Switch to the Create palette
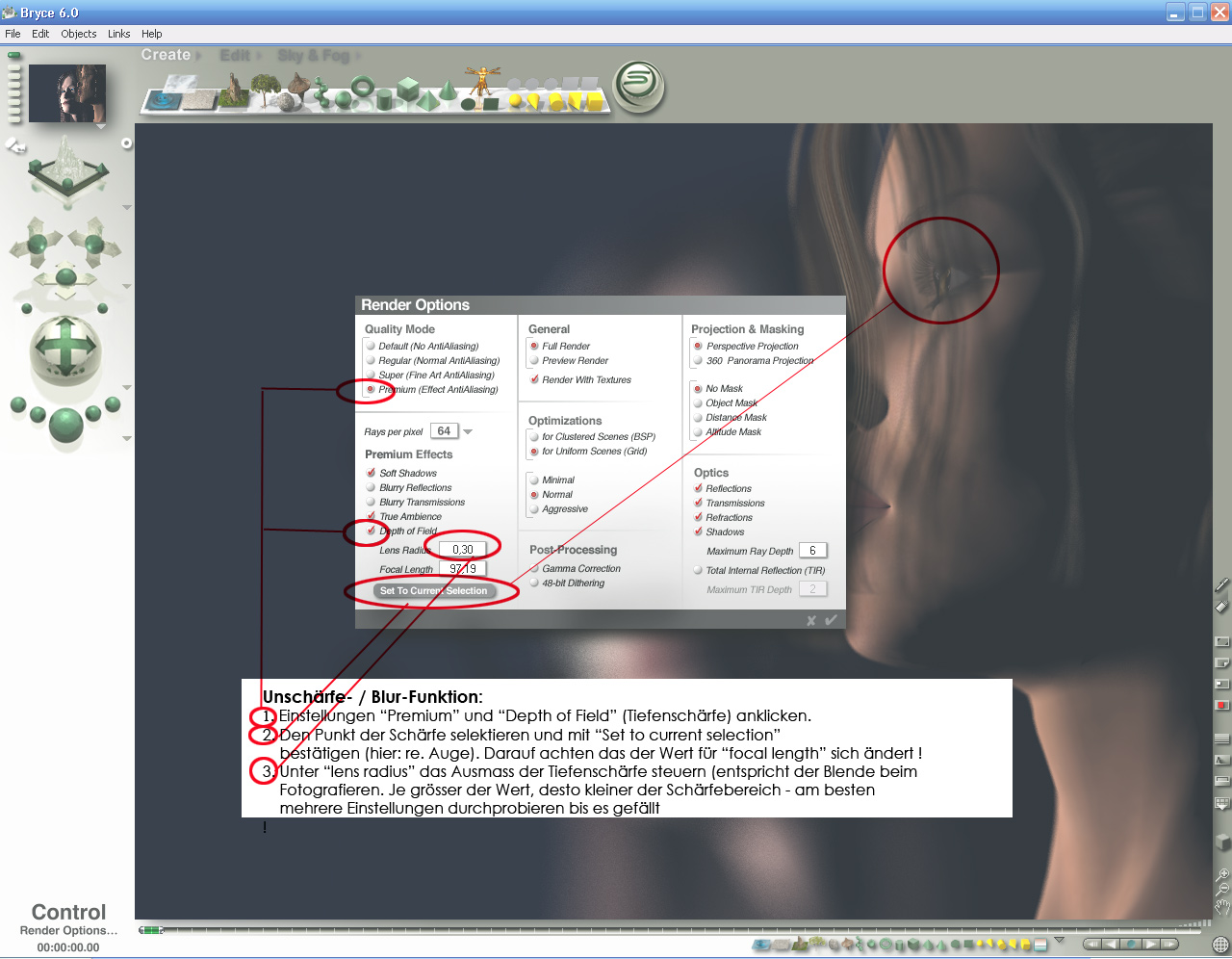 pyautogui.click(x=166, y=55)
